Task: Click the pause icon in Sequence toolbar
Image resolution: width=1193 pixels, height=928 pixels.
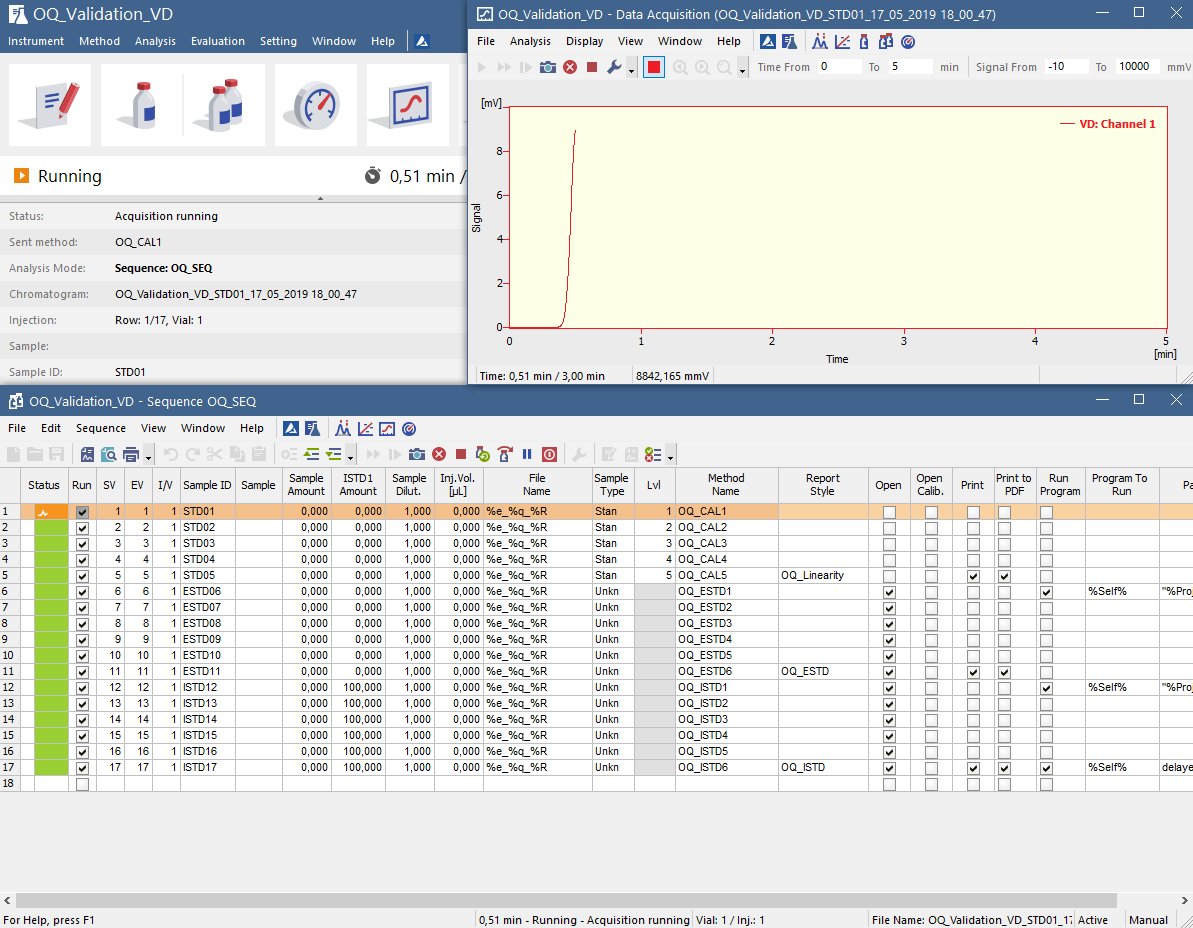Action: tap(526, 454)
